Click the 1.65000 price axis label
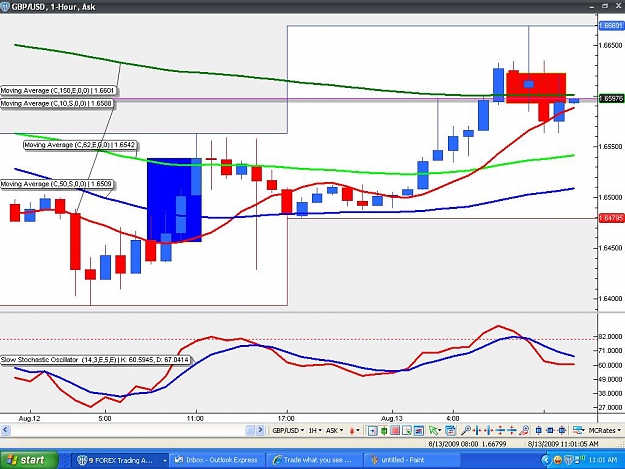Screen dimensions: 625x469 (x=611, y=197)
